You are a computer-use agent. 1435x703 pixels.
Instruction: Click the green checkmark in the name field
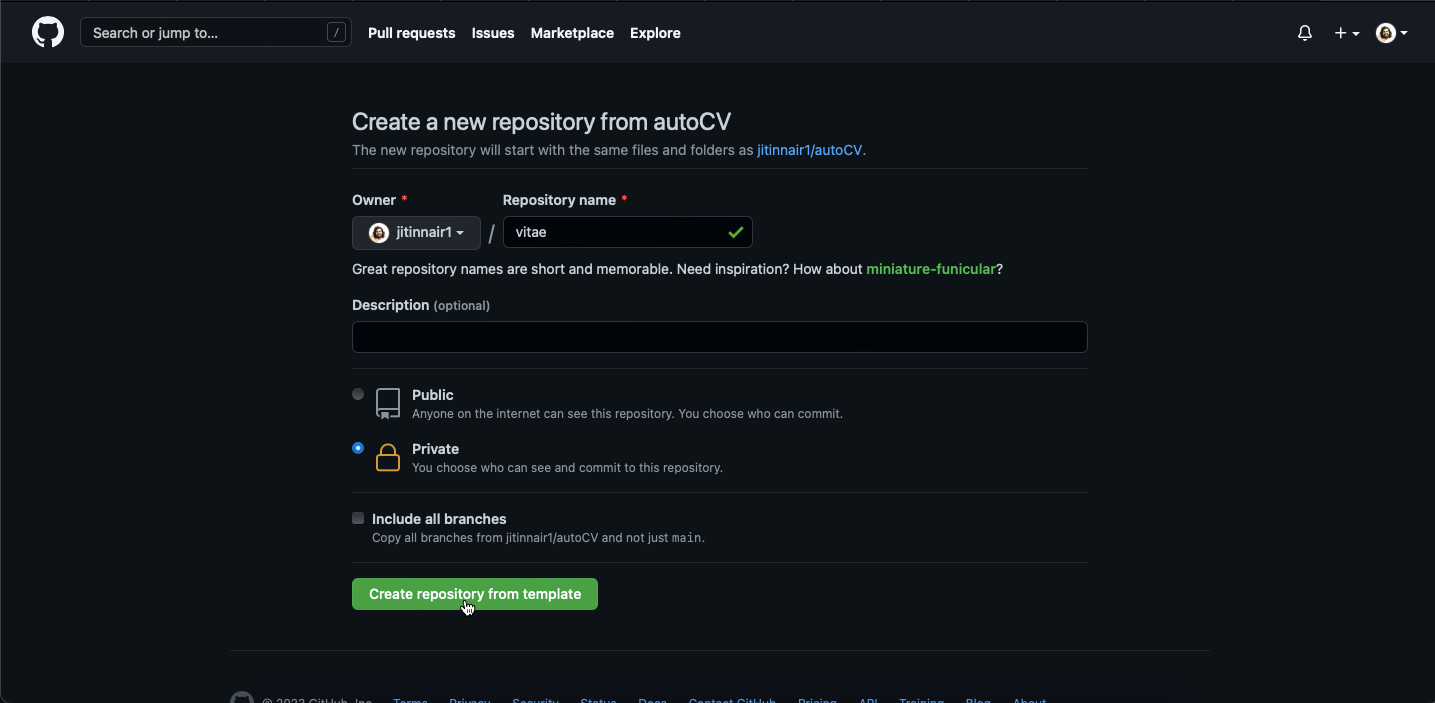(x=736, y=232)
